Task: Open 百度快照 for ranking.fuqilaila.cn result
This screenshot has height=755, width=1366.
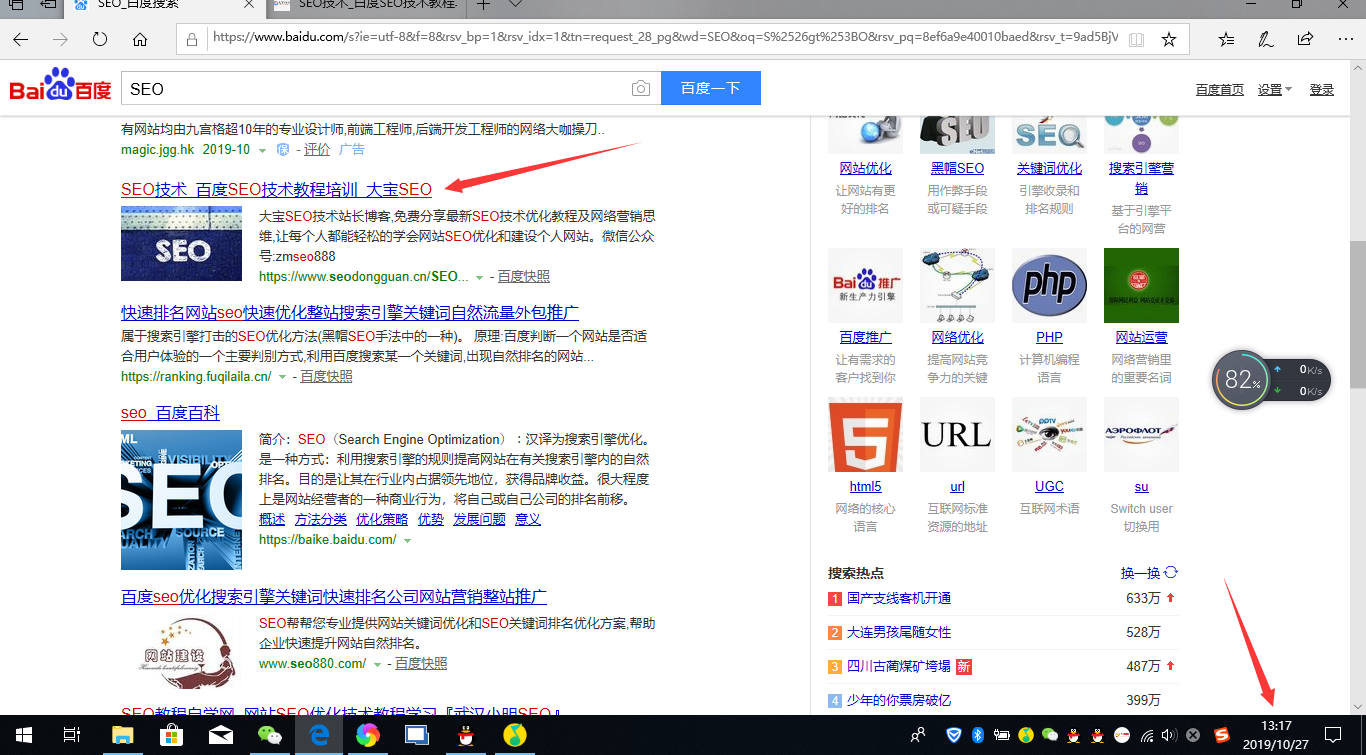Action: click(326, 377)
